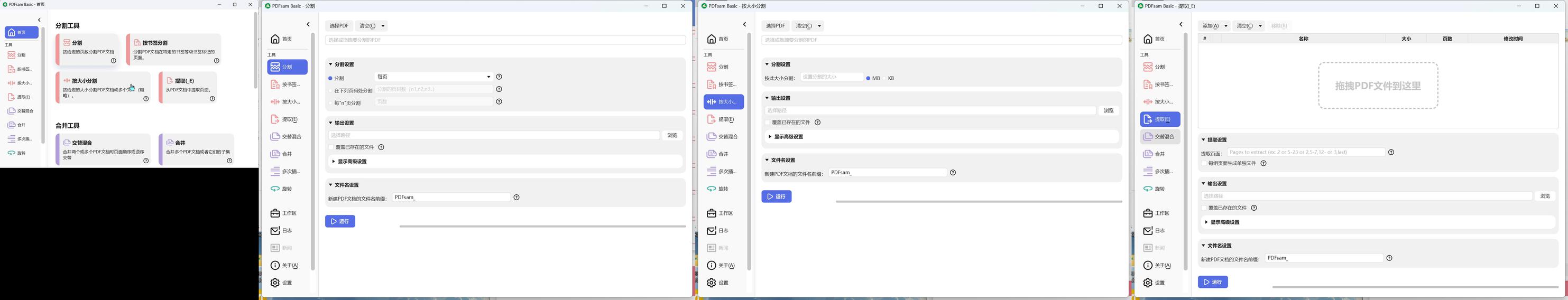Select 在下列页码处分割 radio option
Image resolution: width=1568 pixels, height=300 pixels.
[330, 91]
